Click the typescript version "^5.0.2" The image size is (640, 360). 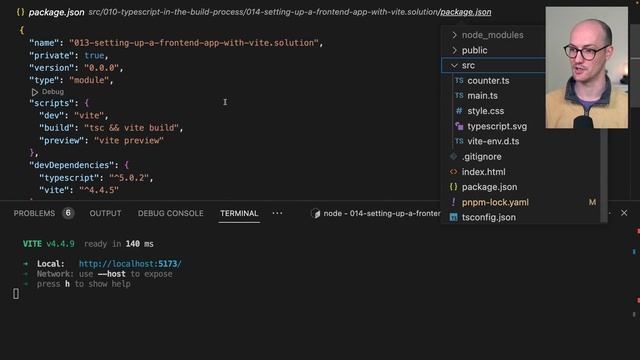click(129, 178)
